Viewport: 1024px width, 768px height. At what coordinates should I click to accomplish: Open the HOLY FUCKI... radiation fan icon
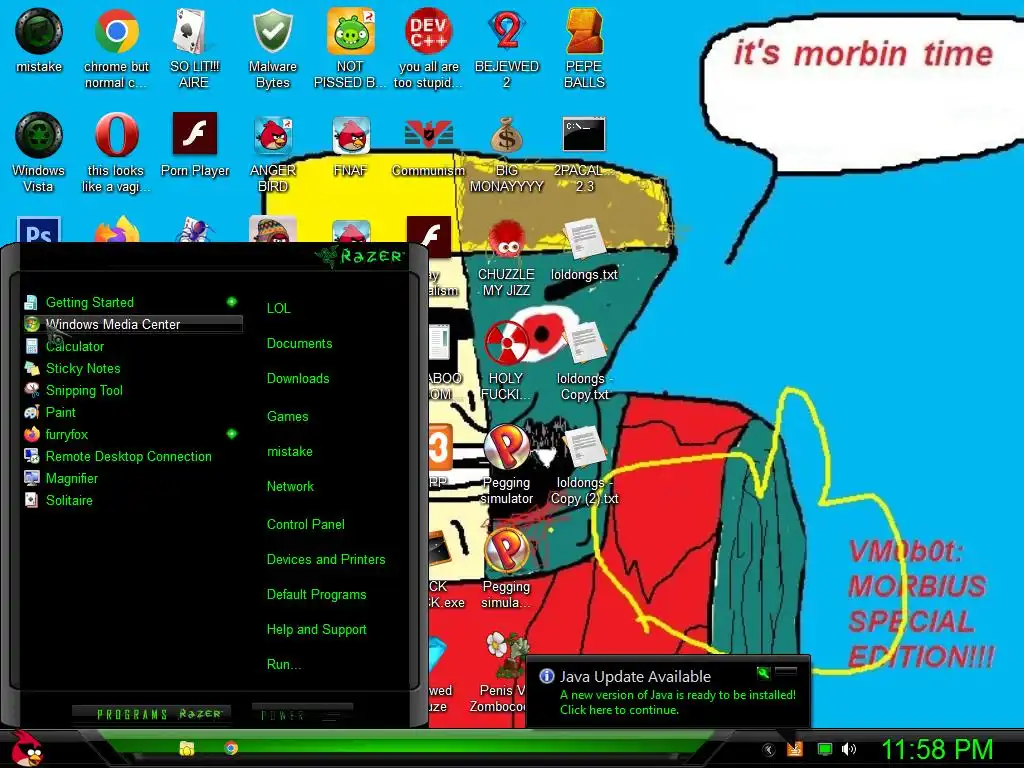pos(506,360)
